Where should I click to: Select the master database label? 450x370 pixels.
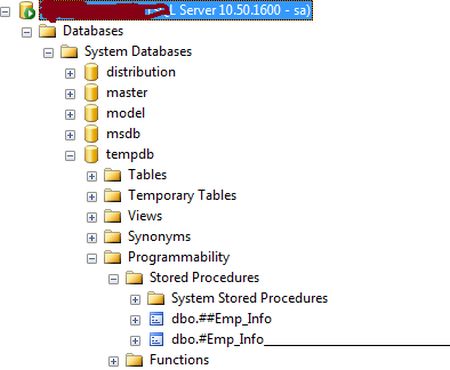pos(127,93)
